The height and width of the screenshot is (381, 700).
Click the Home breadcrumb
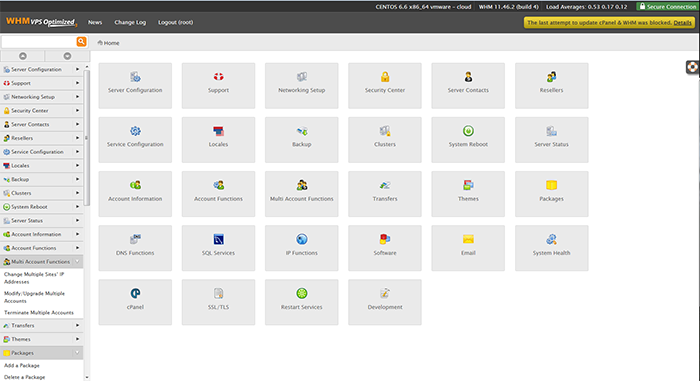[x=108, y=43]
